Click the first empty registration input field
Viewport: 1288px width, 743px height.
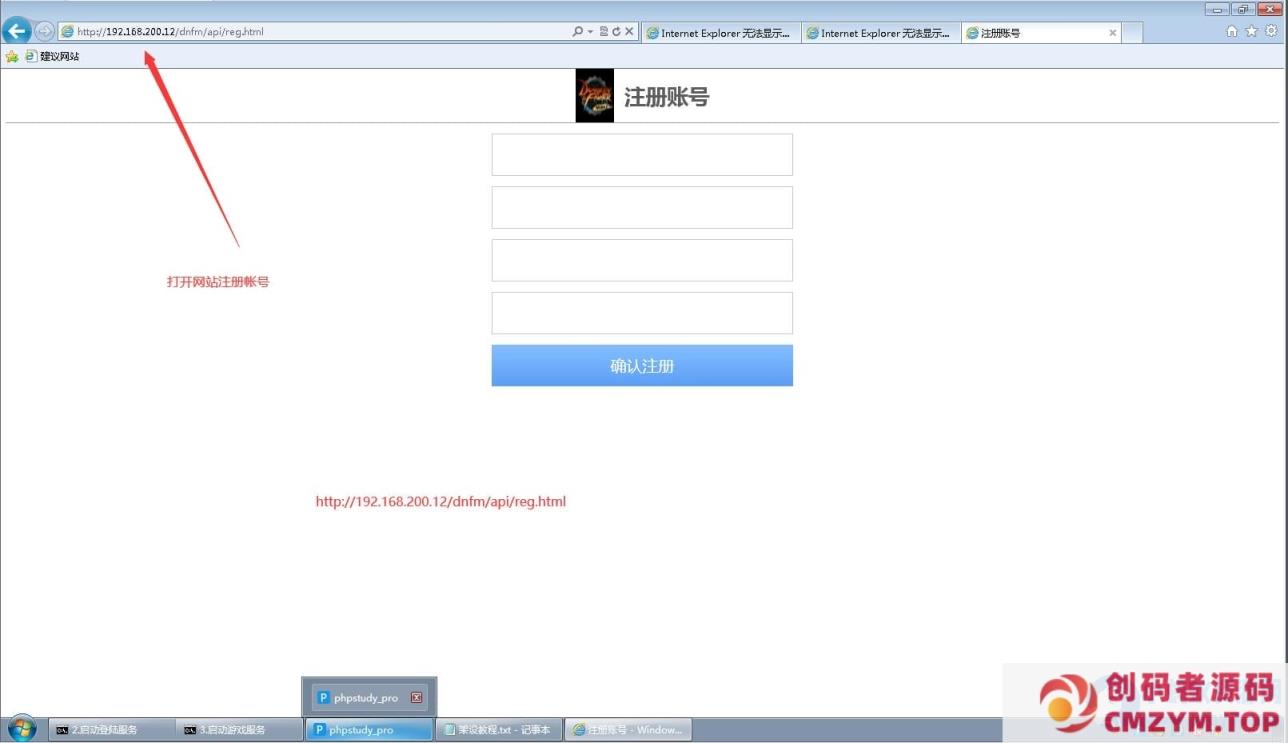coord(641,154)
